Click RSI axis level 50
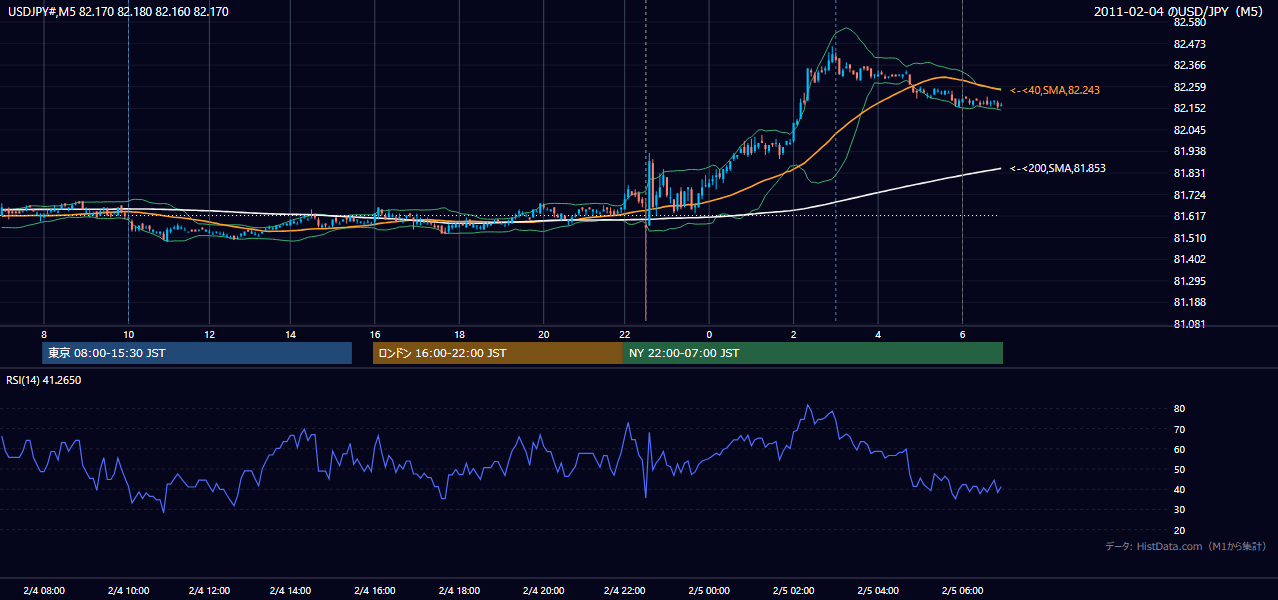 [1179, 469]
